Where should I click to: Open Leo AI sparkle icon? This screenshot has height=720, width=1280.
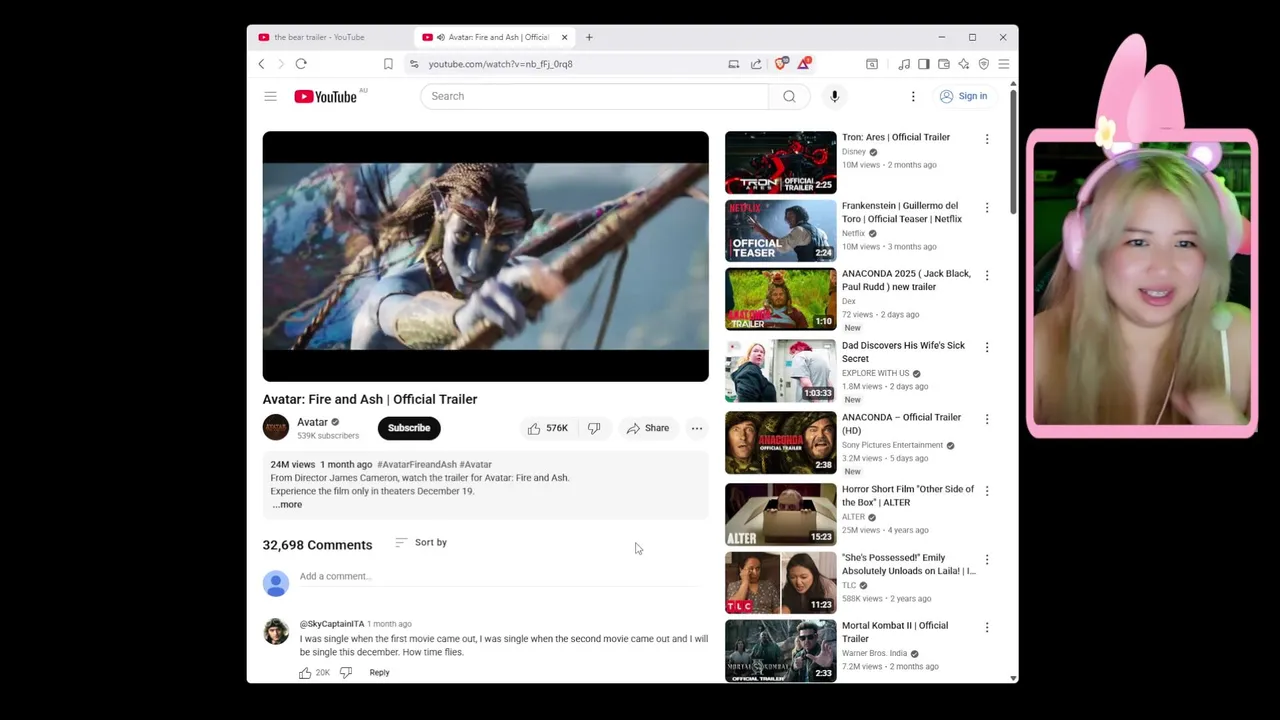coord(963,64)
